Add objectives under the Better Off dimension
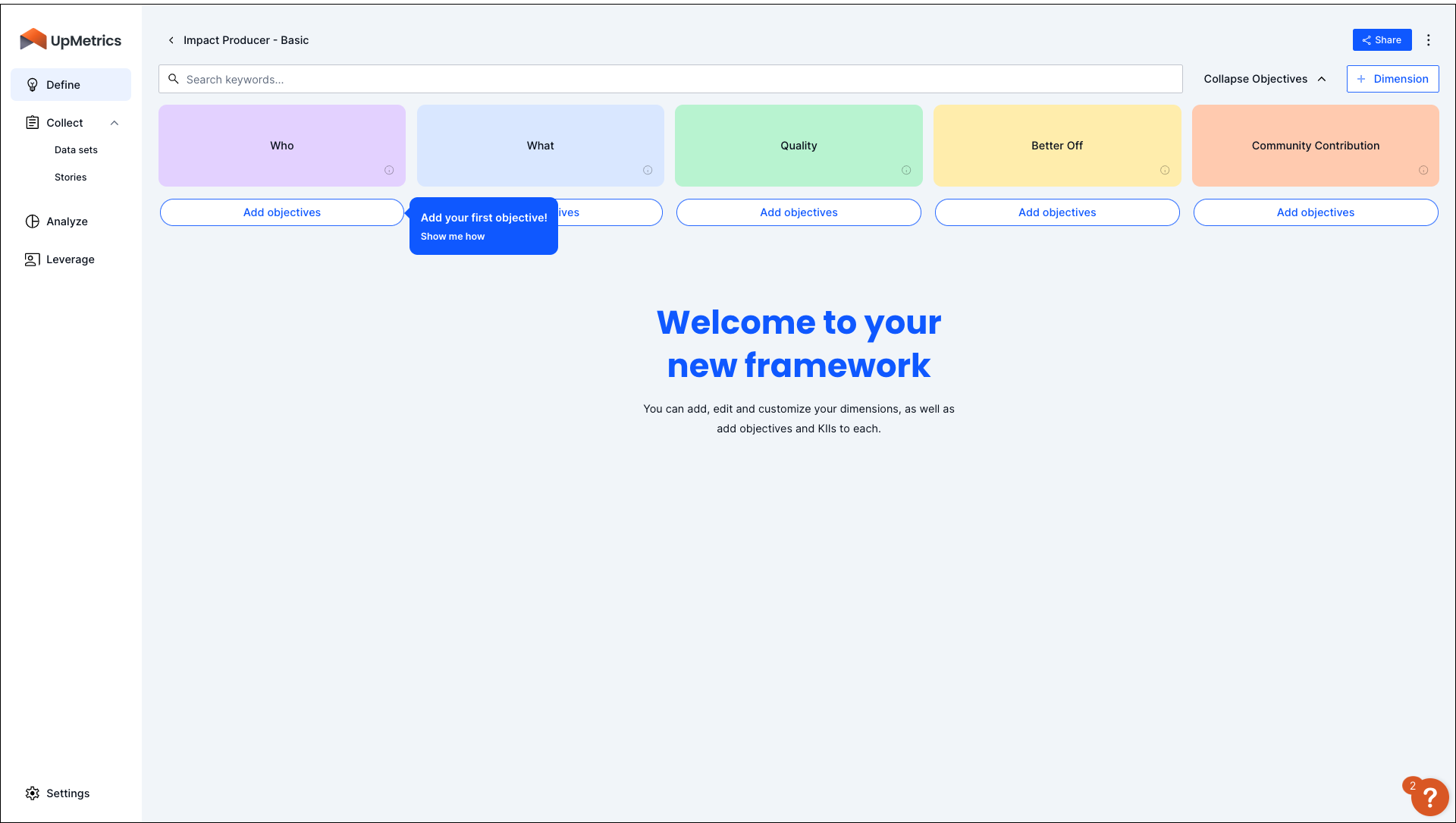 click(1056, 212)
